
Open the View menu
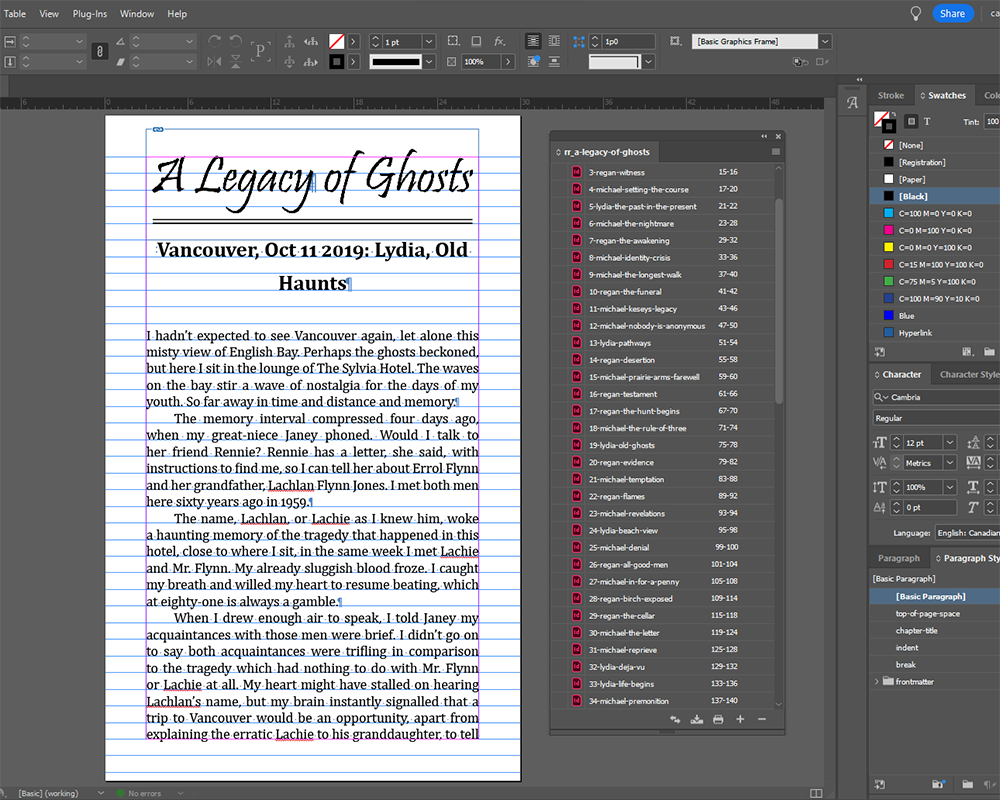coord(49,13)
